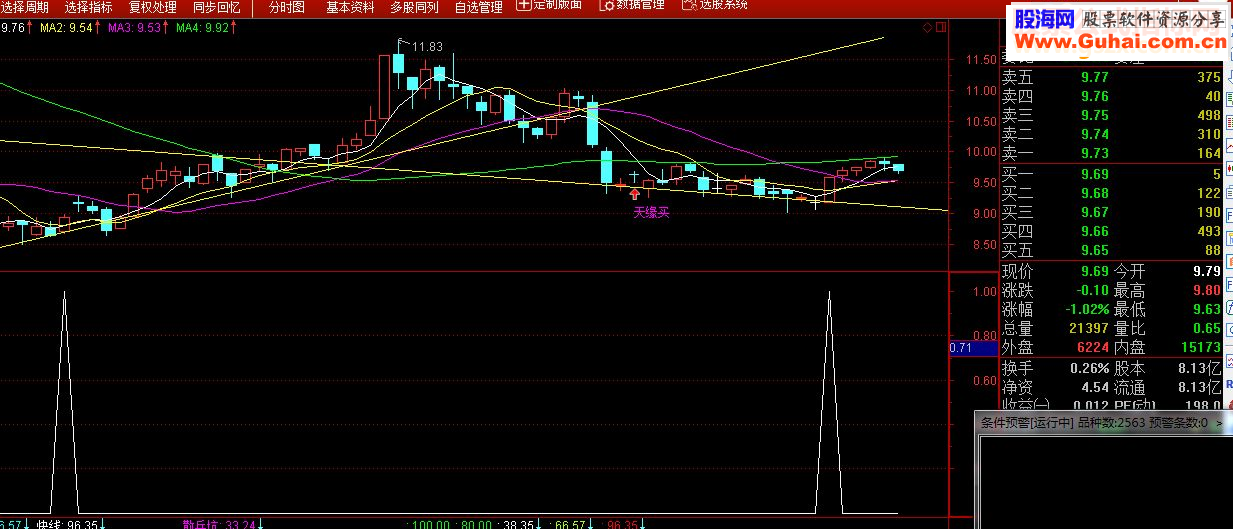This screenshot has width=1233, height=529.
Task: Select the 买一 row price 9.69
Action: click(1094, 174)
